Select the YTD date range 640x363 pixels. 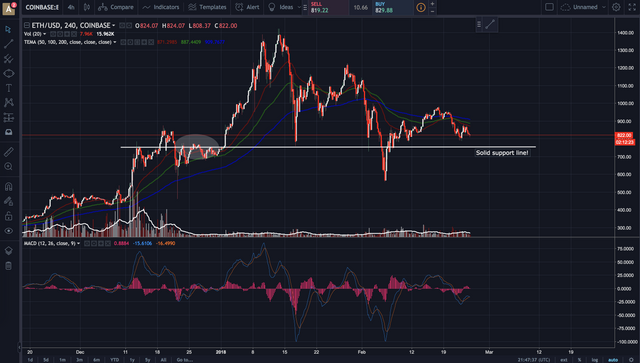click(x=114, y=360)
